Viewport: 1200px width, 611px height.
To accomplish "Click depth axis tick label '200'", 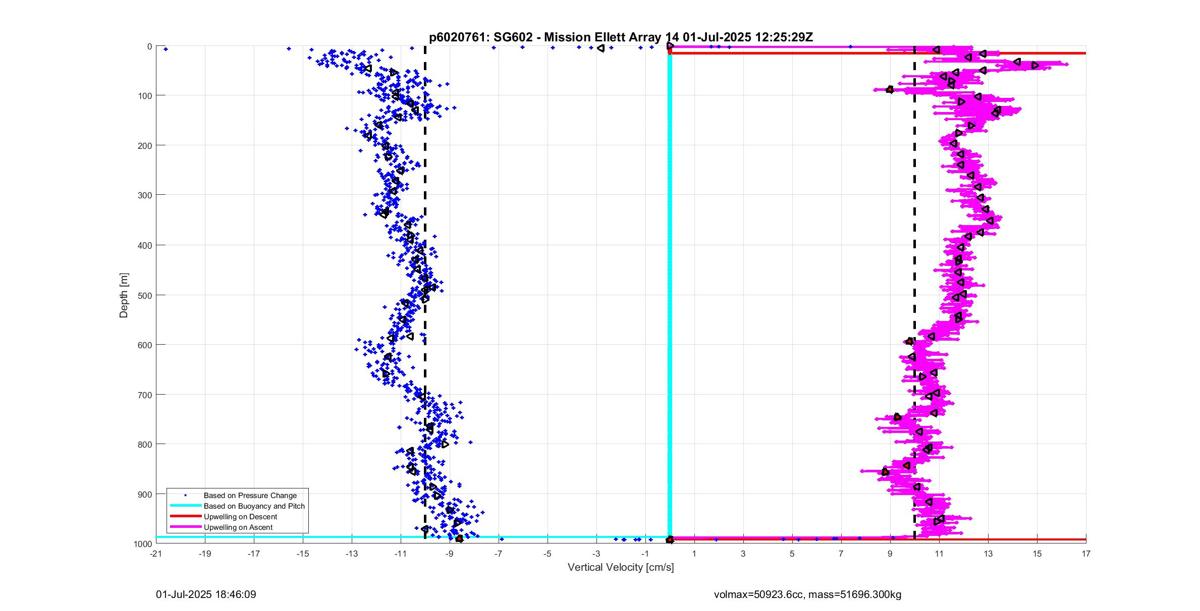I will [144, 146].
